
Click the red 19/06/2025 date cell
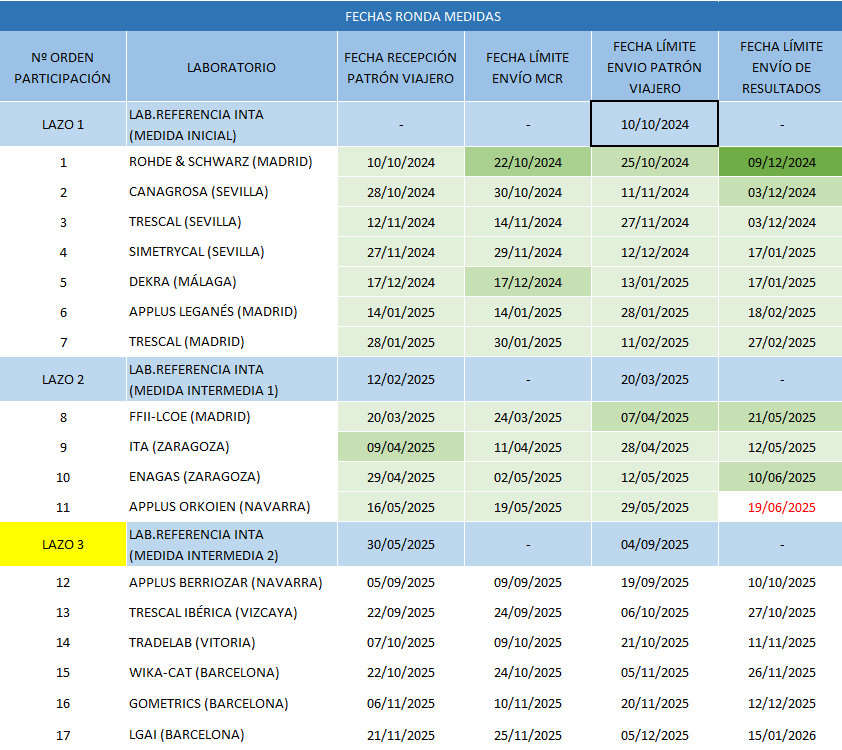pos(781,507)
